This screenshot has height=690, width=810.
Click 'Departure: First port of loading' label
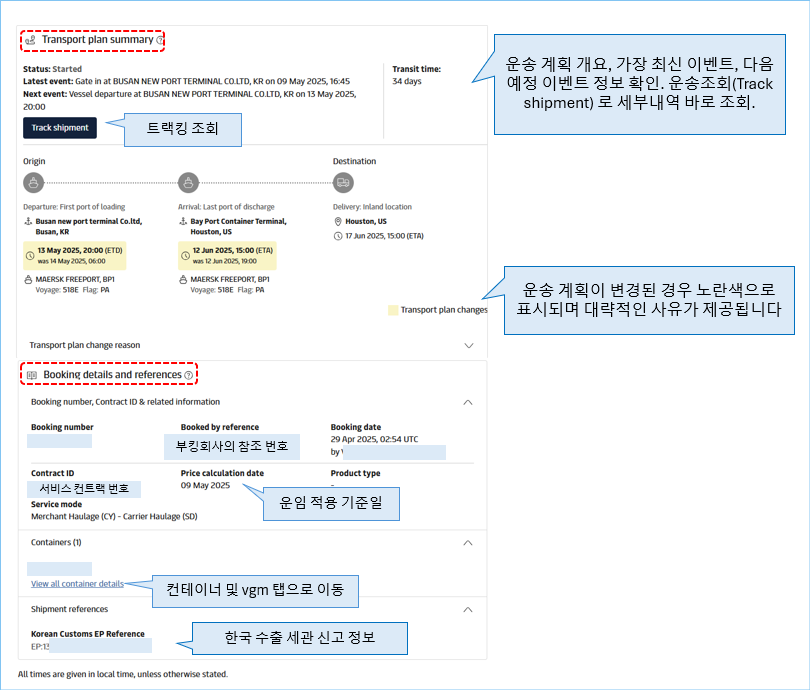coord(74,207)
